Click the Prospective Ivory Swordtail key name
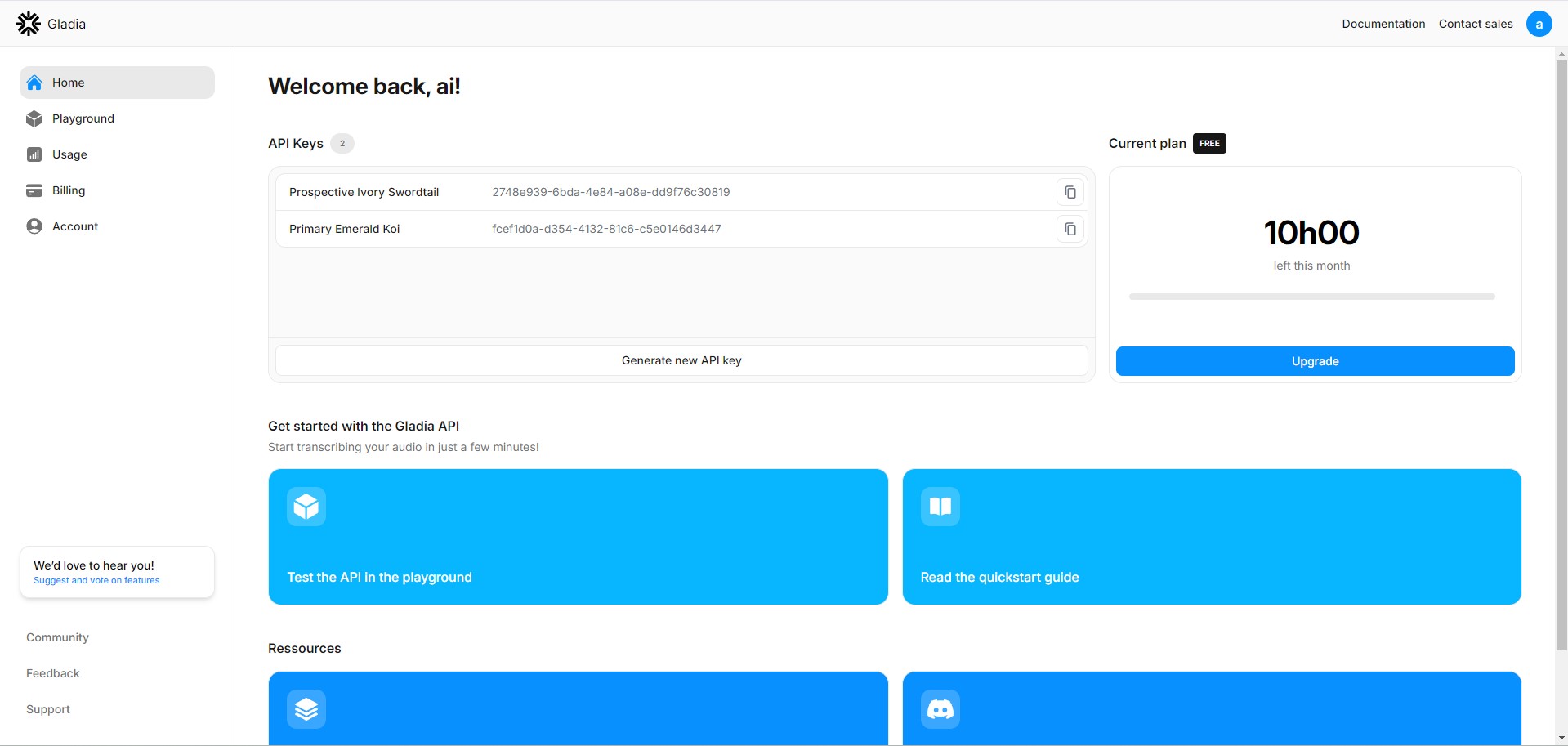Viewport: 1568px width, 746px height. pyautogui.click(x=364, y=192)
